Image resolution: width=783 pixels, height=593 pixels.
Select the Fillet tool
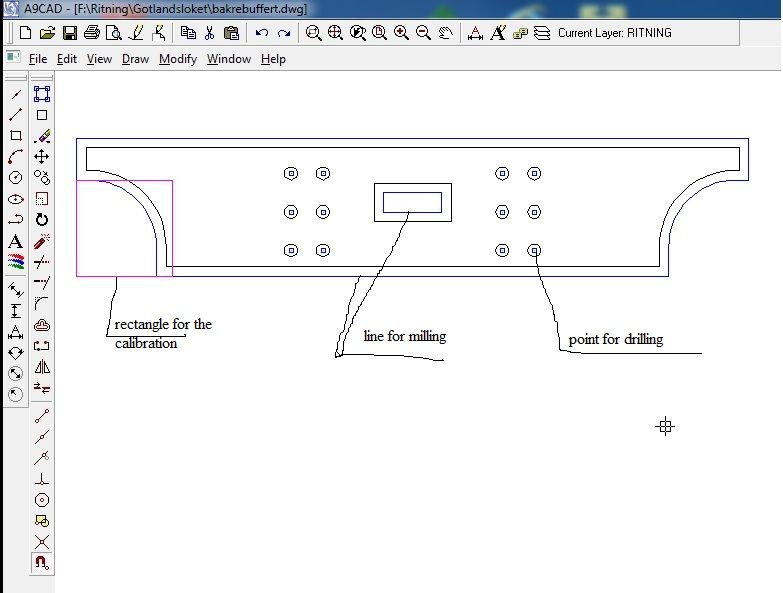tap(42, 303)
